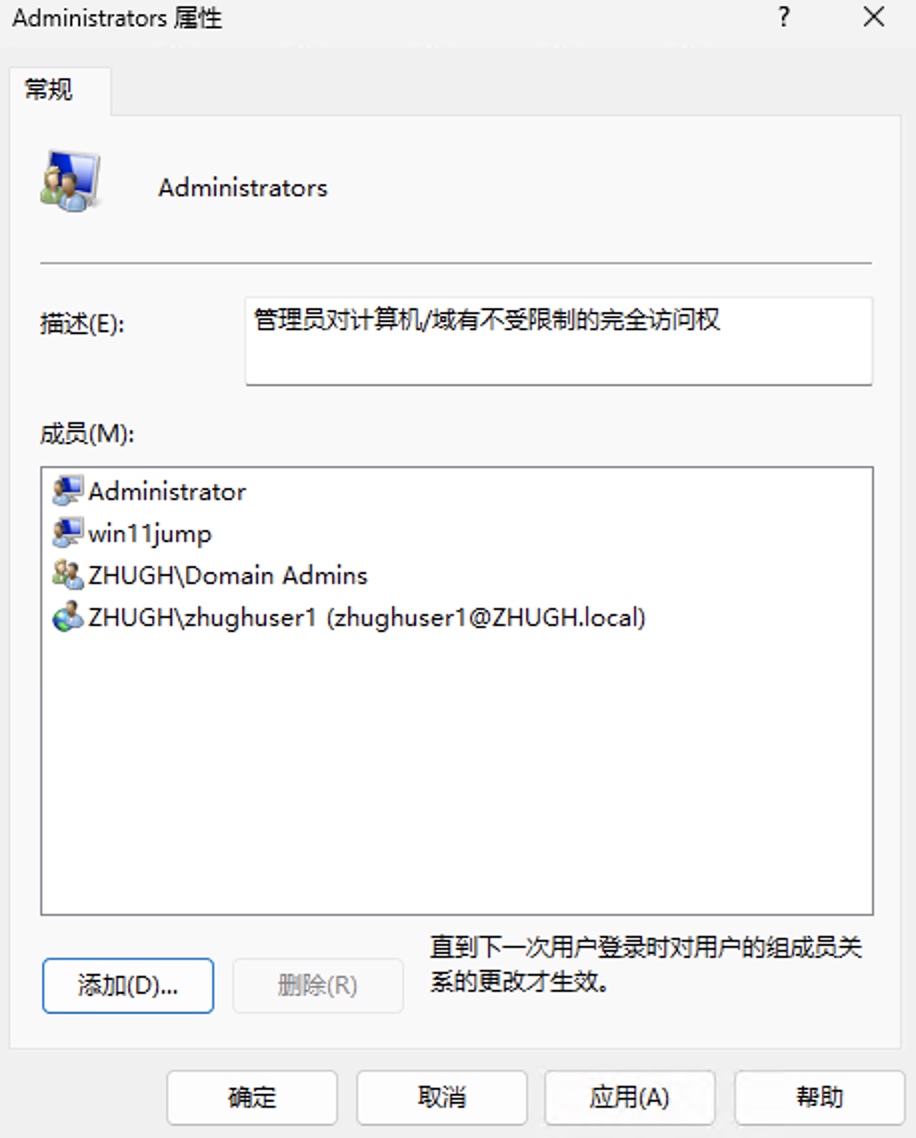Select the win11jump user icon
This screenshot has height=1138, width=916.
(x=68, y=533)
